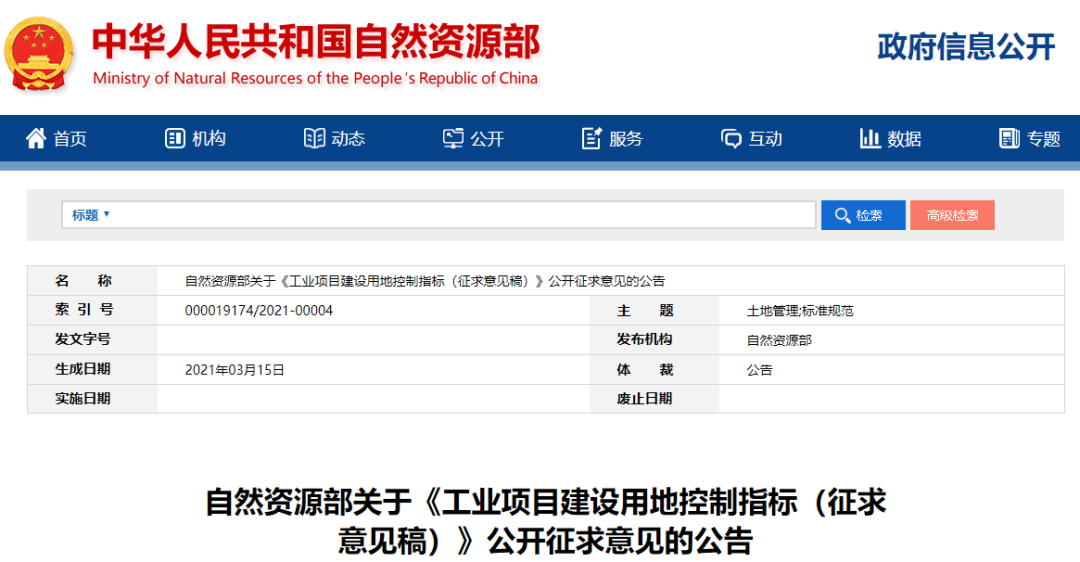The image size is (1080, 562).
Task: Click the document pen icon beside 服务
Action: click(592, 138)
